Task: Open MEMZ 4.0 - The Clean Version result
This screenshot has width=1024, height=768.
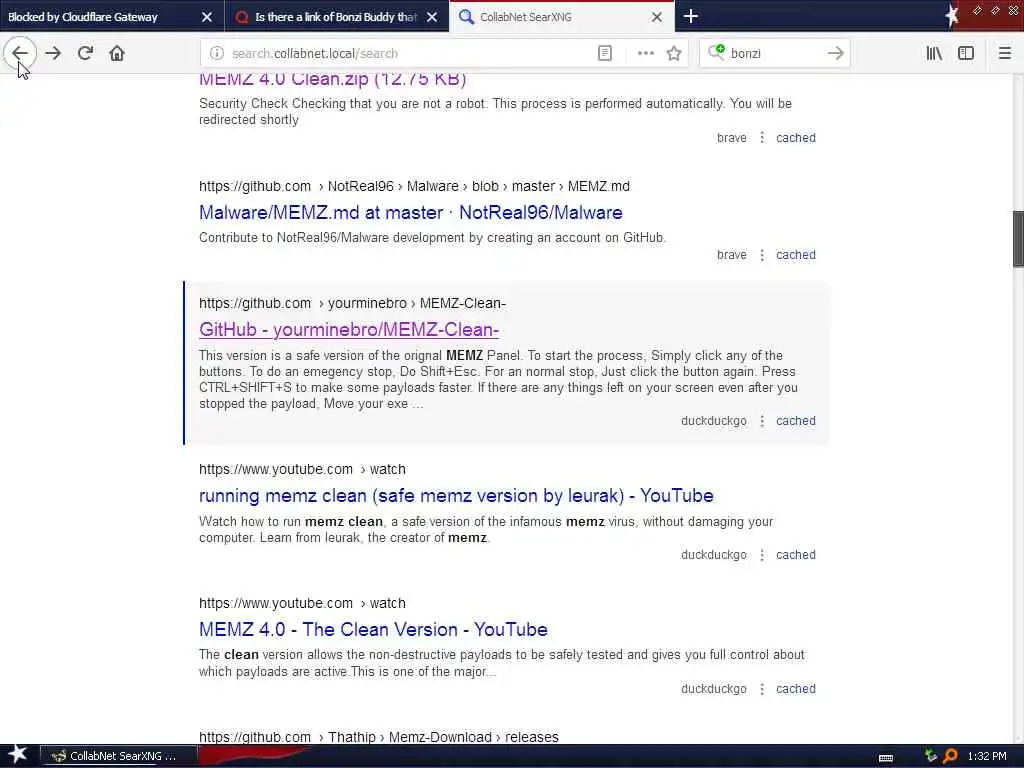Action: pos(373,630)
